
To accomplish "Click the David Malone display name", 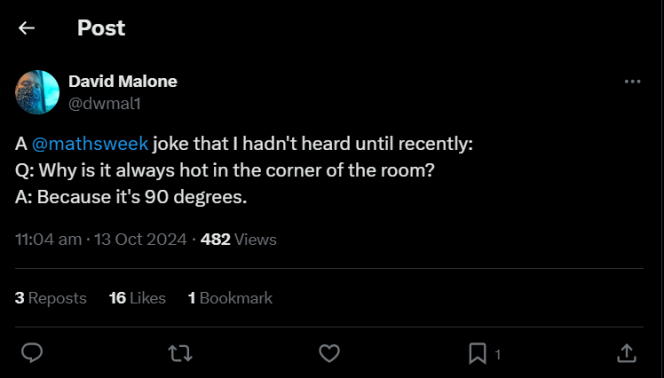I will click(x=123, y=81).
